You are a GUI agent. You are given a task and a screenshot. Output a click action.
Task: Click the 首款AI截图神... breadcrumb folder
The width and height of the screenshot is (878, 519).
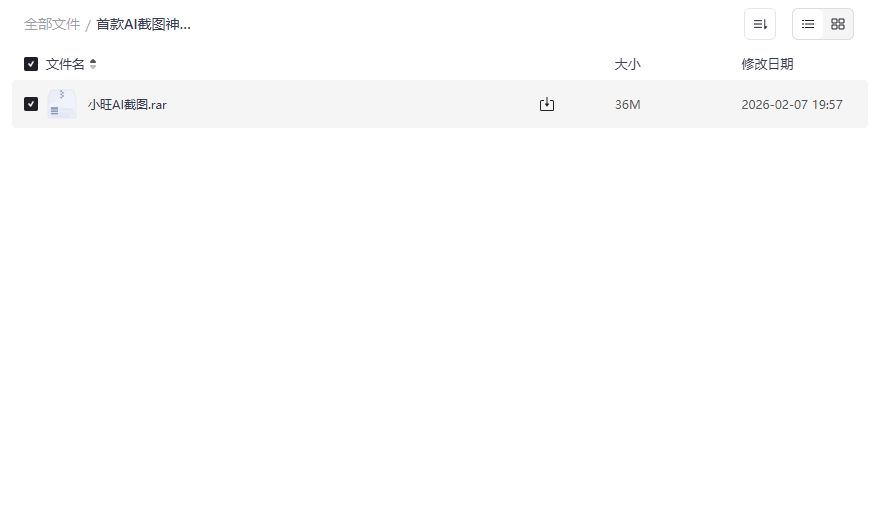pos(143,24)
